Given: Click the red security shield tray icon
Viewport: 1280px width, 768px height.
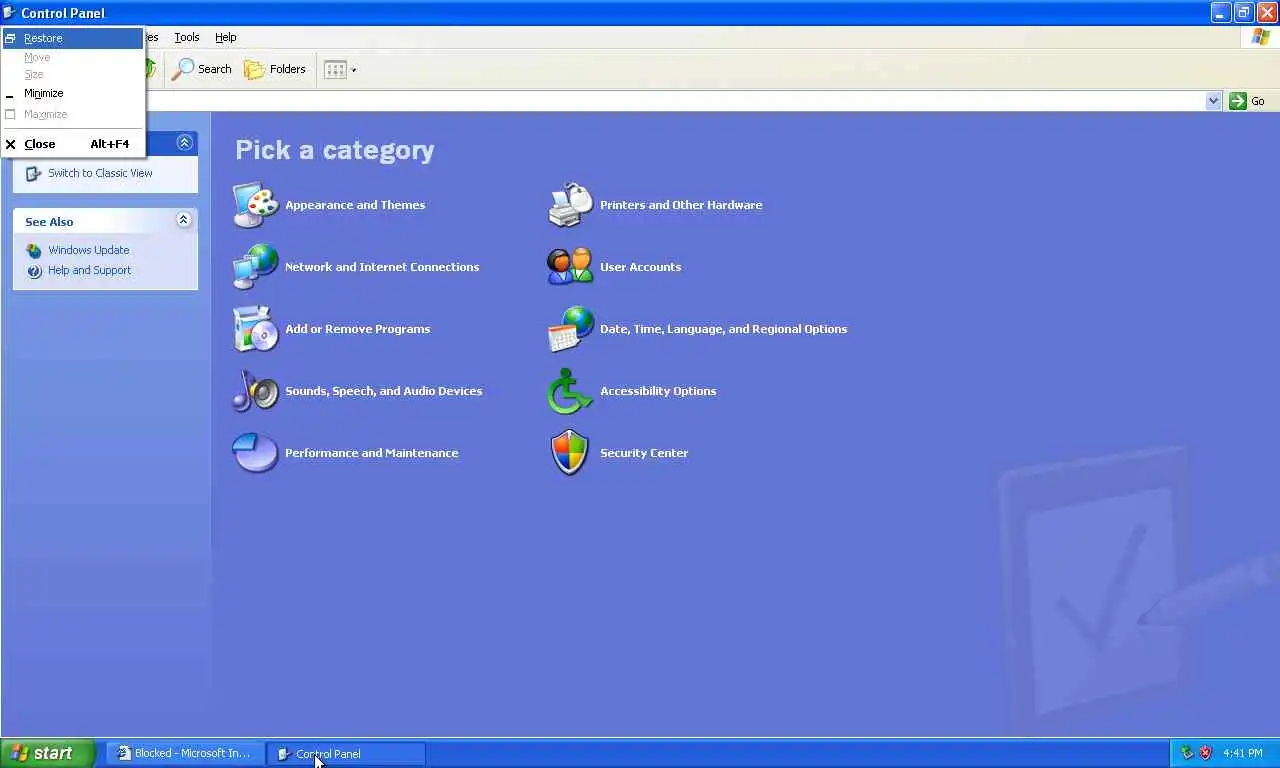Looking at the screenshot, I should [1206, 753].
